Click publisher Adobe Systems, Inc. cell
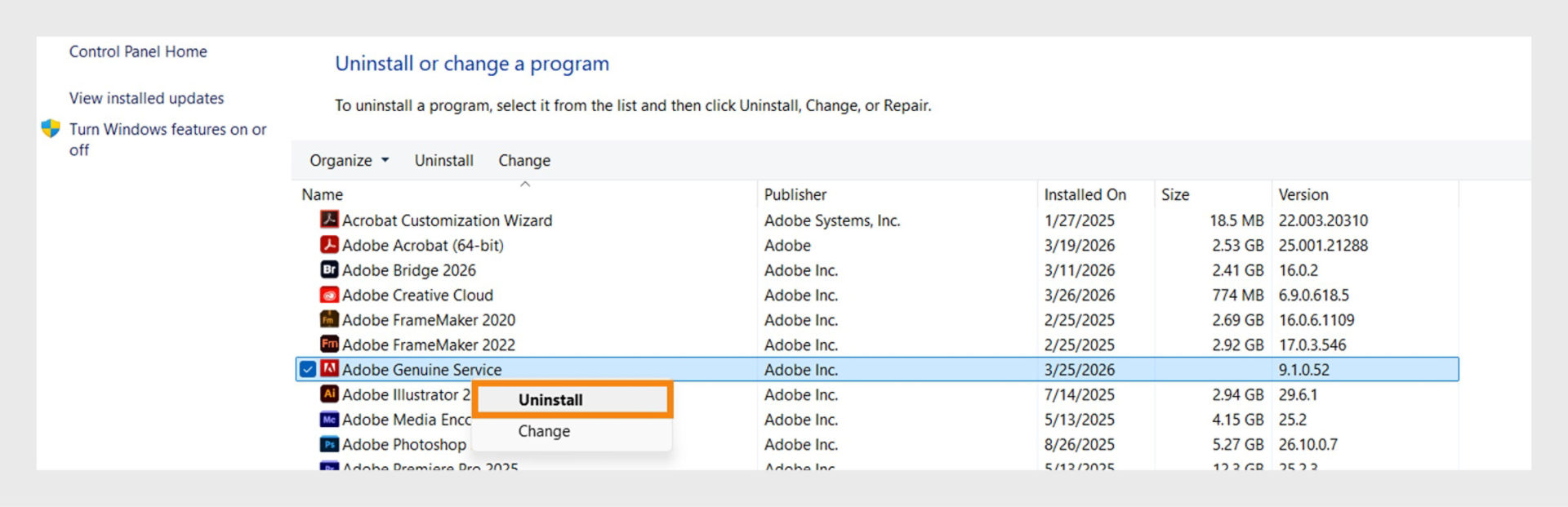The image size is (1568, 507). pyautogui.click(x=832, y=220)
